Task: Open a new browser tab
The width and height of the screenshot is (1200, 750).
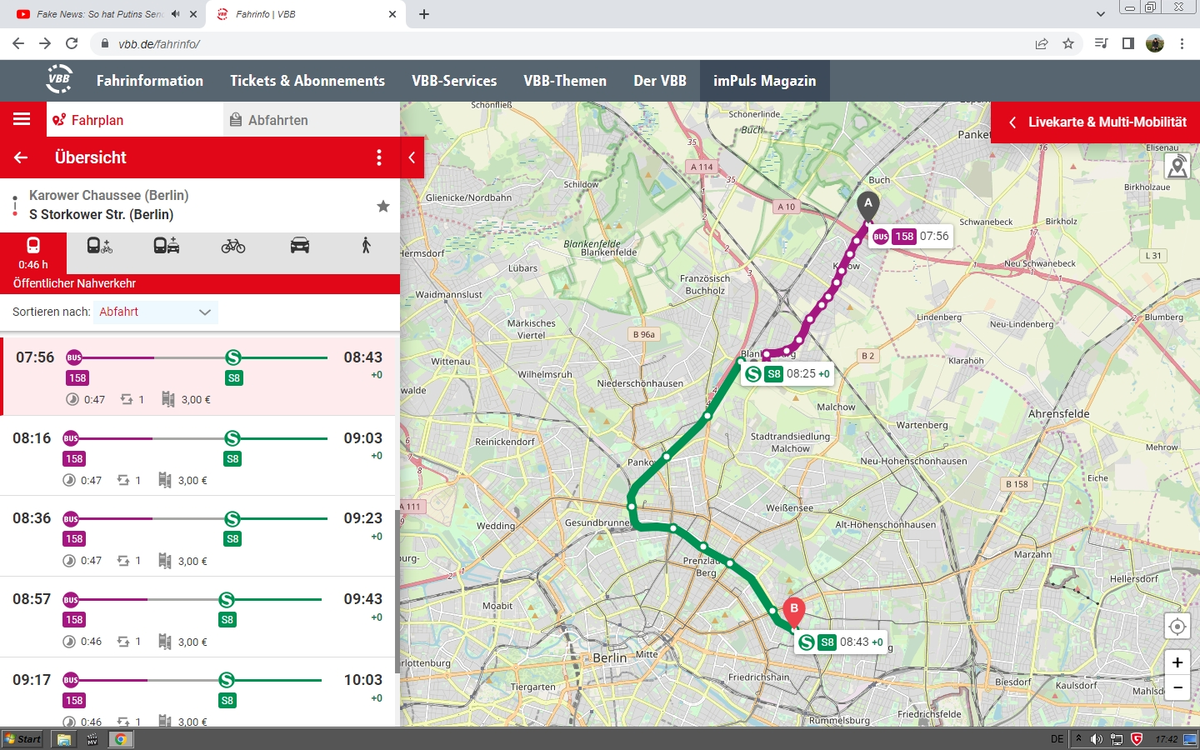Action: [424, 14]
